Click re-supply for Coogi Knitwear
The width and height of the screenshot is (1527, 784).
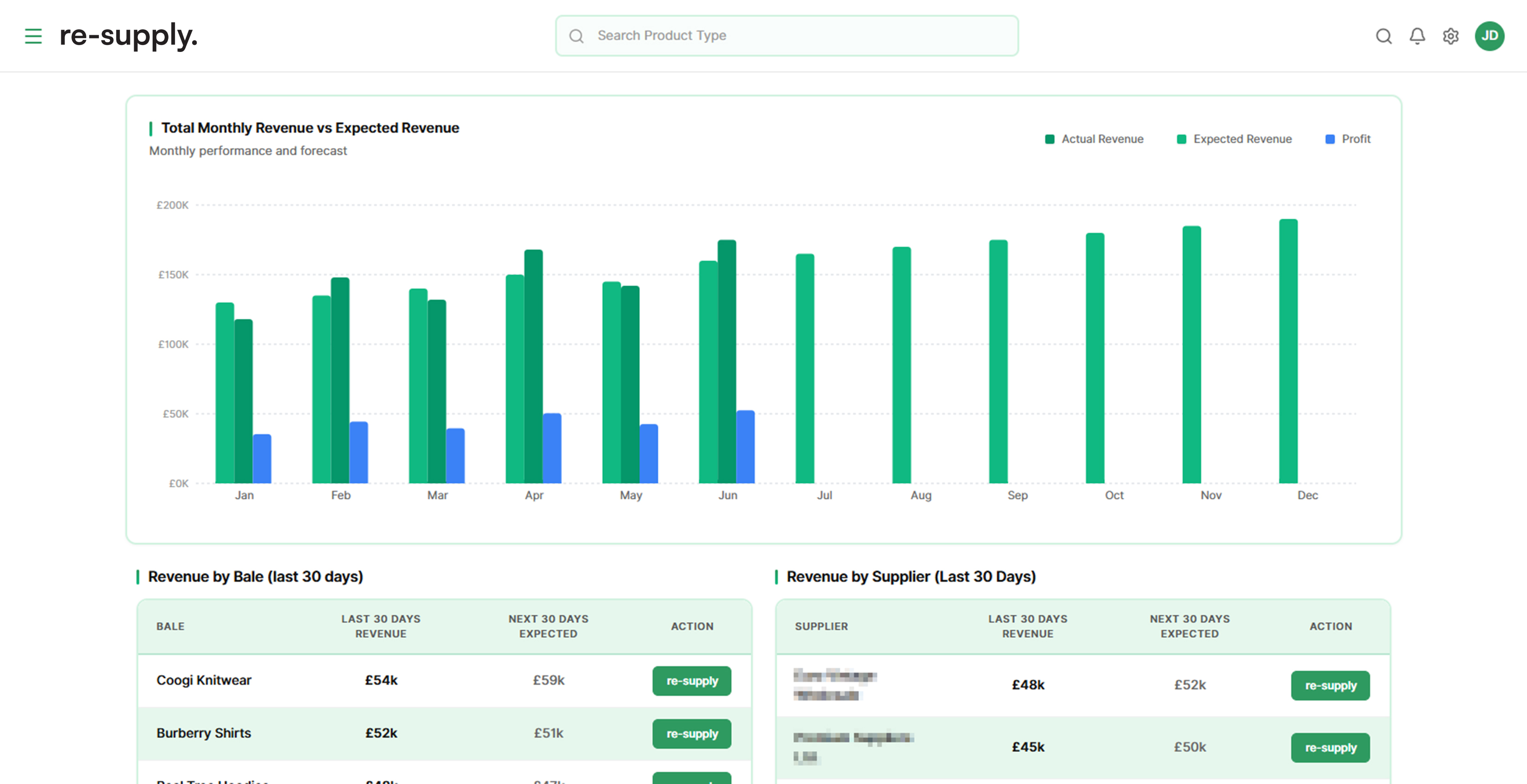click(x=692, y=681)
